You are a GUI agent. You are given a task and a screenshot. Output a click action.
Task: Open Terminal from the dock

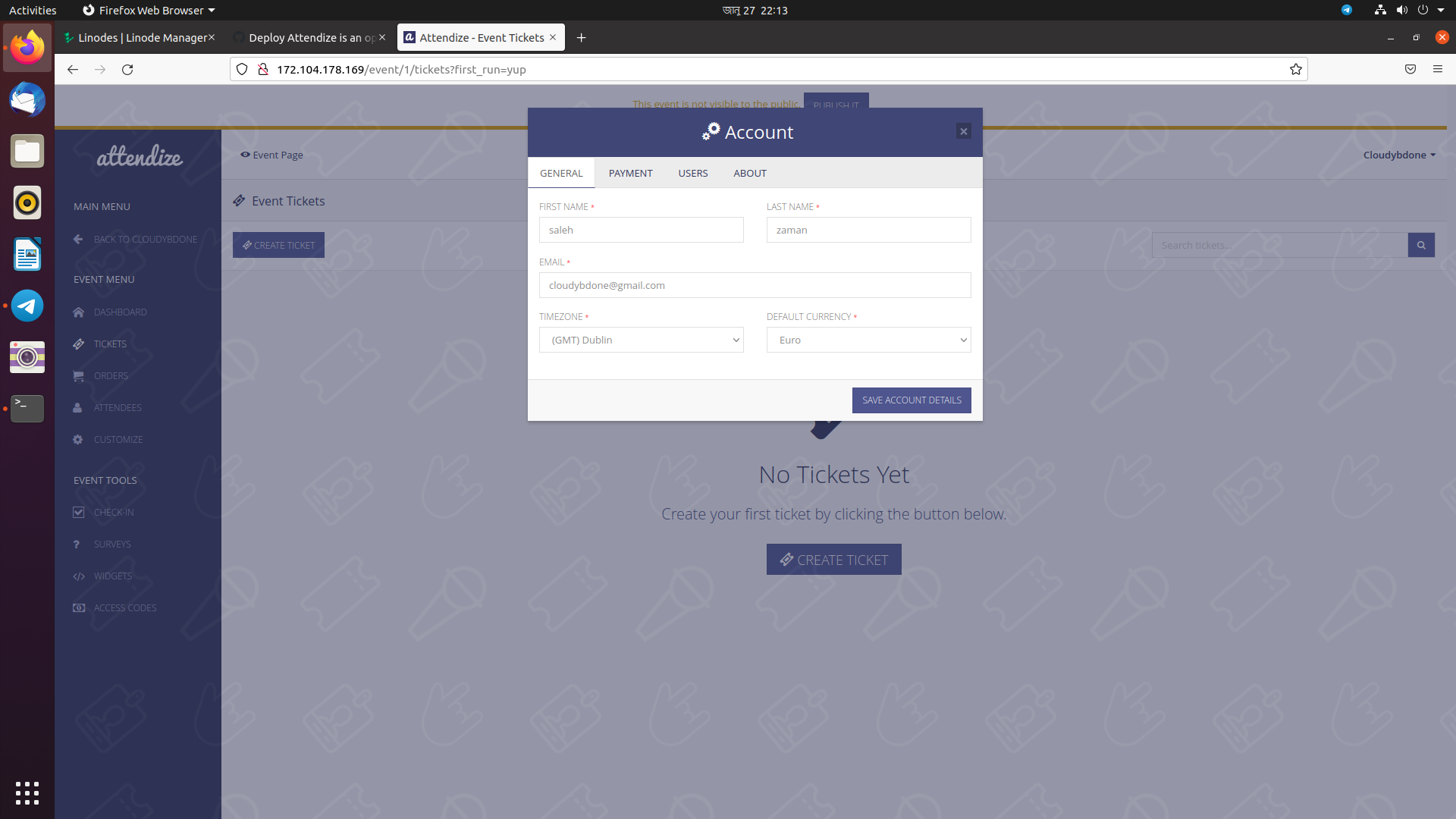27,409
